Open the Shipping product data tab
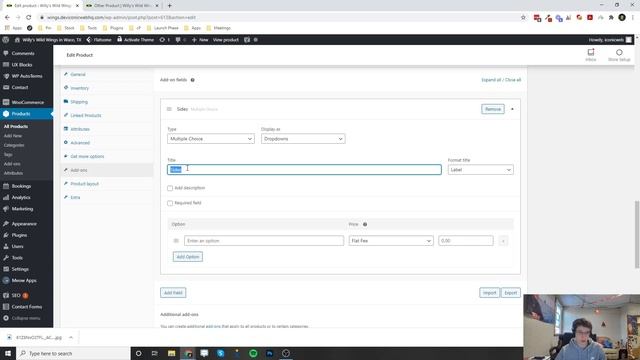This screenshot has width=640, height=360. pos(79,102)
